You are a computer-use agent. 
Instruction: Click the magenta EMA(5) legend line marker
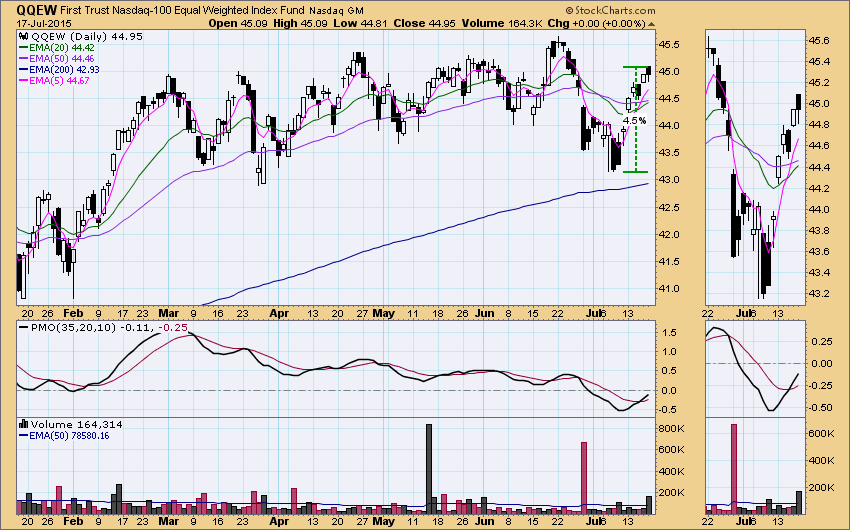click(23, 81)
